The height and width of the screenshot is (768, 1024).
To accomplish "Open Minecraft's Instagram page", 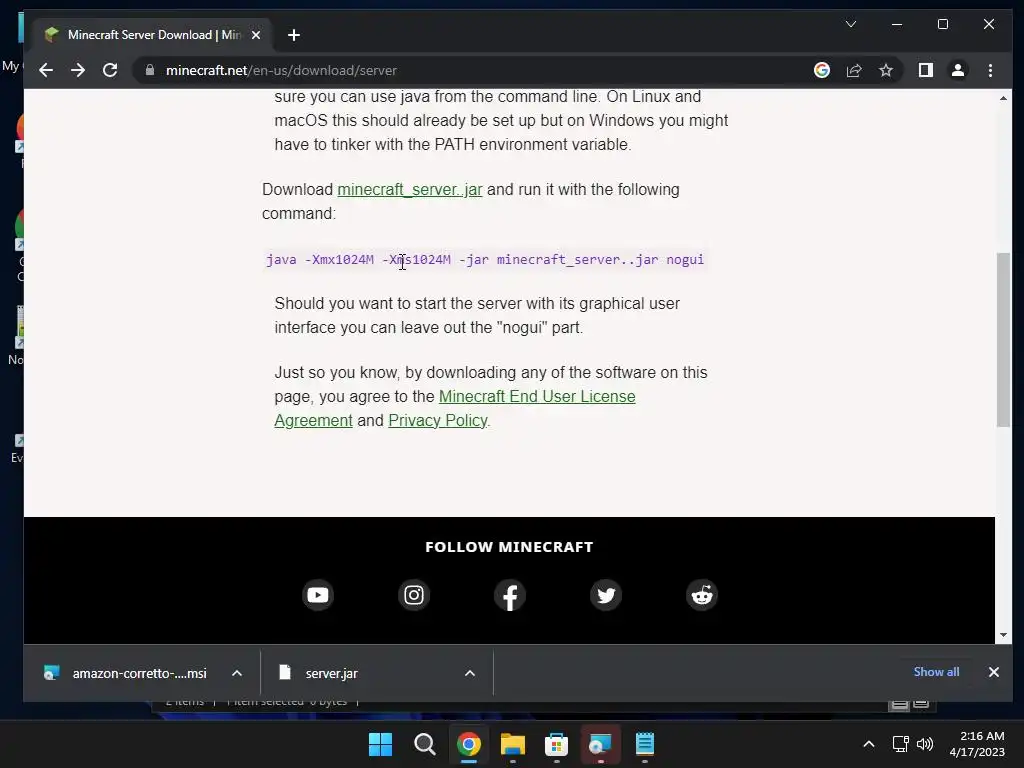I will (414, 595).
